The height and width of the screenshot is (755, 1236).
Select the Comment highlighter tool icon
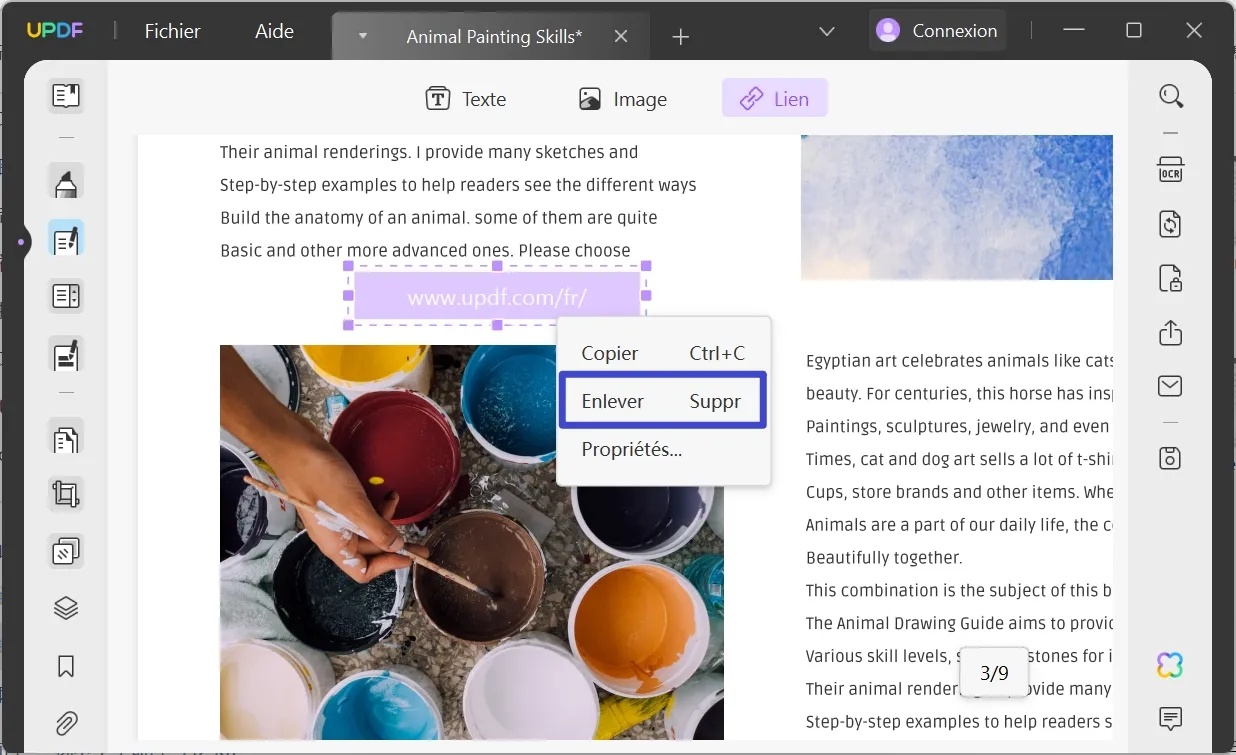pos(66,183)
